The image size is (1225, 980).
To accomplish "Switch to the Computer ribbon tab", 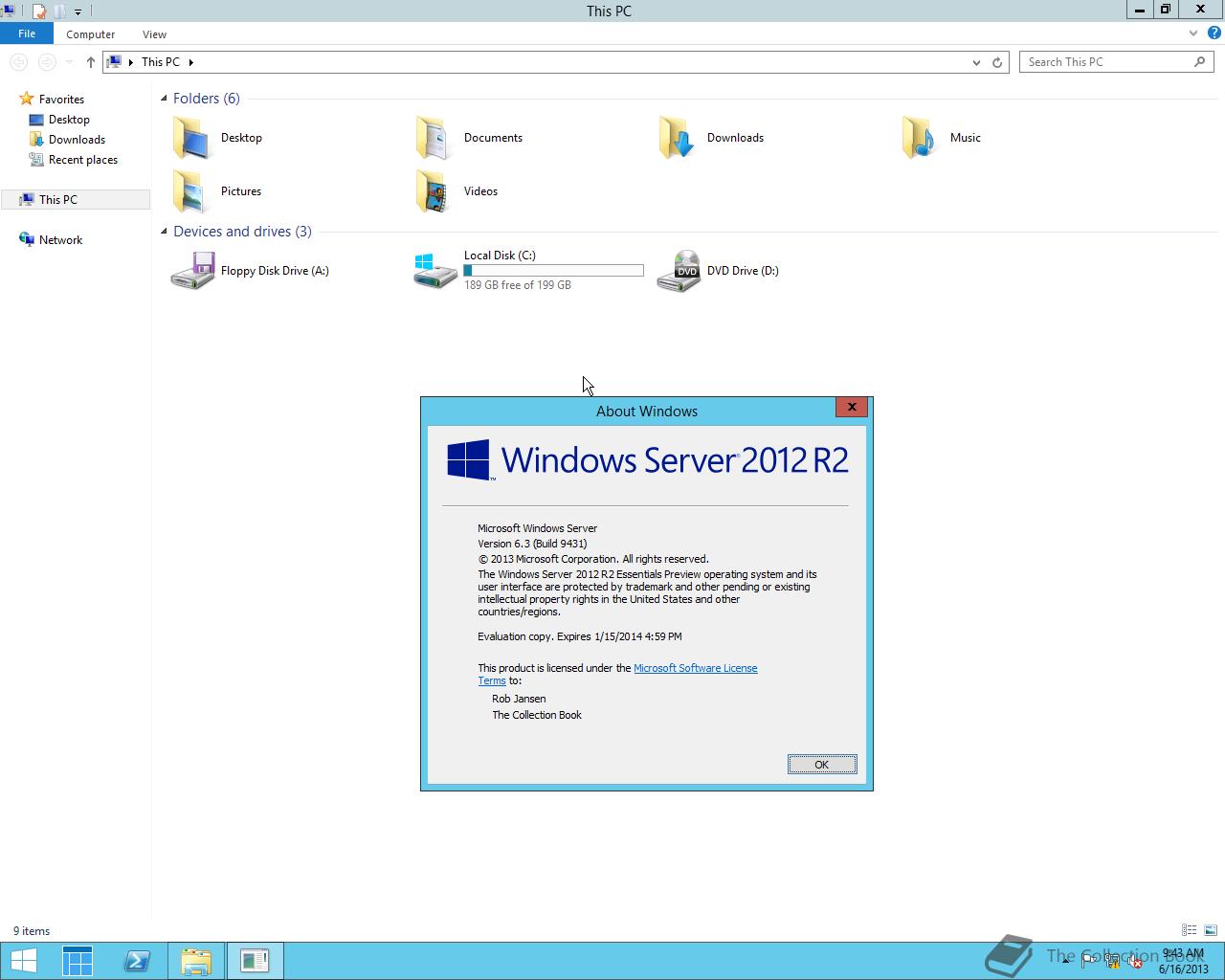I will tap(91, 33).
